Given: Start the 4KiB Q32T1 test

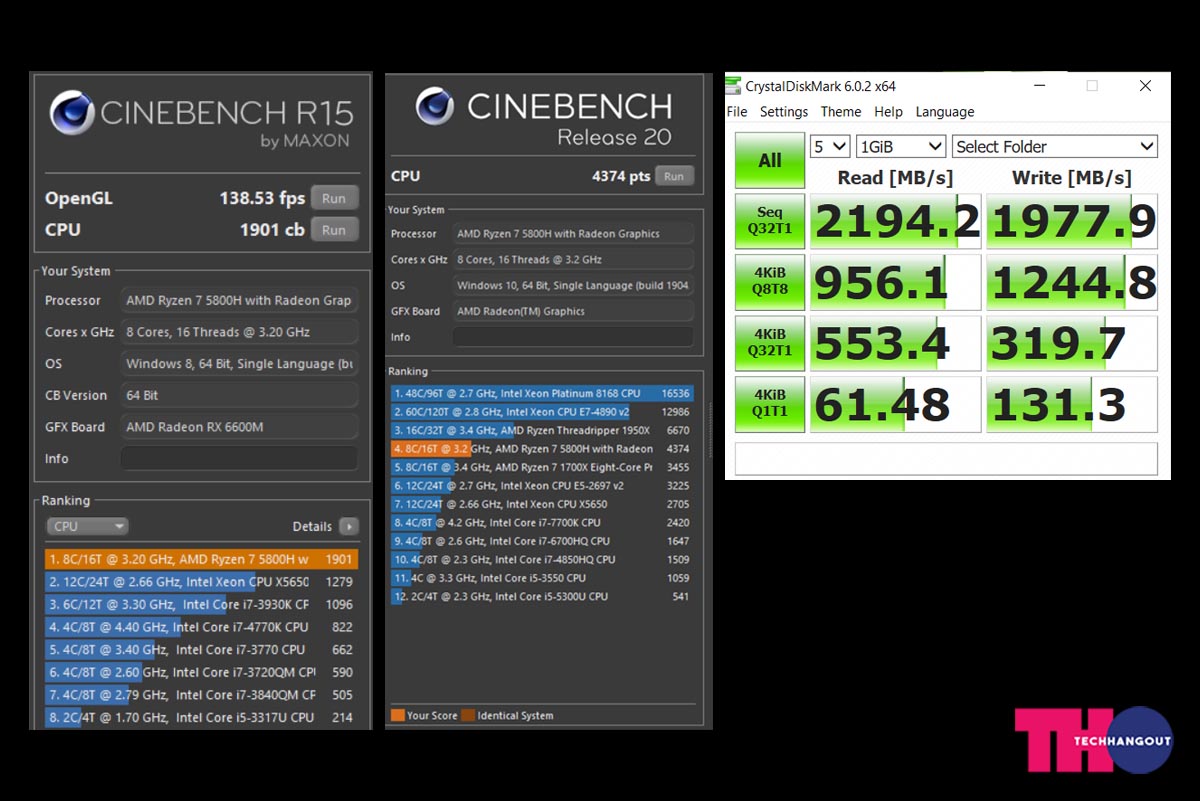Looking at the screenshot, I should point(770,343).
